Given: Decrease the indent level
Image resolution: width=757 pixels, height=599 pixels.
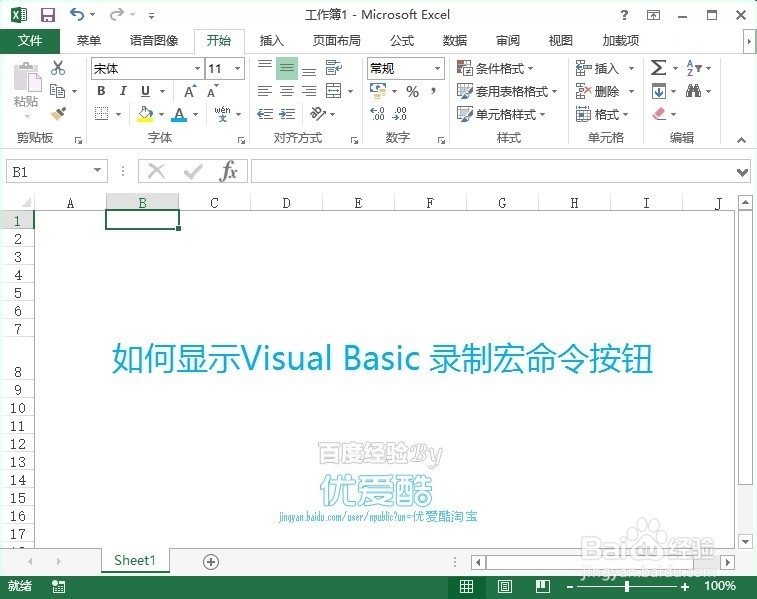Looking at the screenshot, I should coord(265,114).
